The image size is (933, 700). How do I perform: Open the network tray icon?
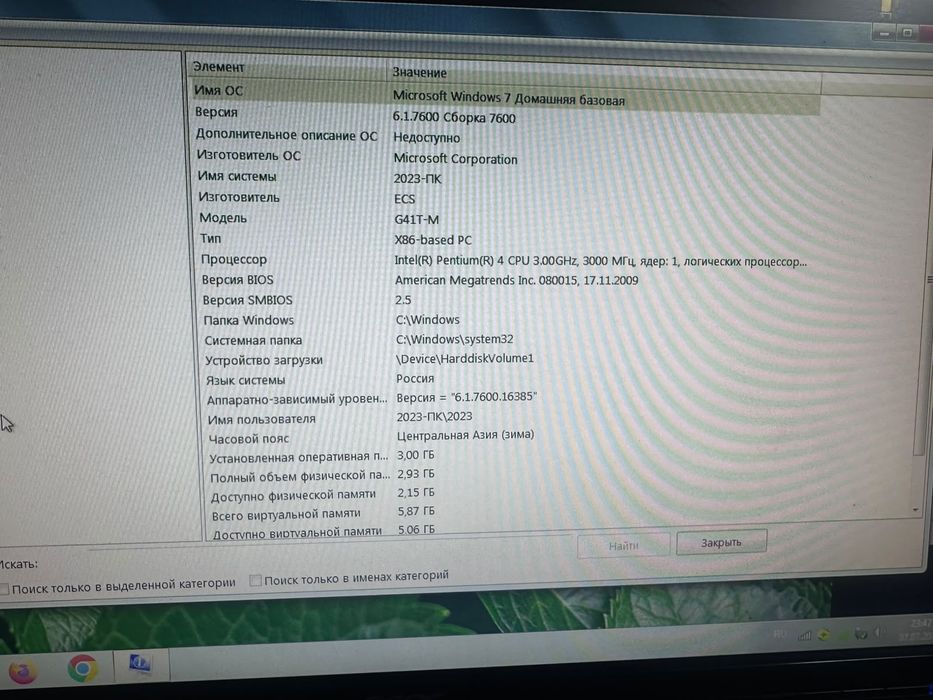tap(804, 635)
